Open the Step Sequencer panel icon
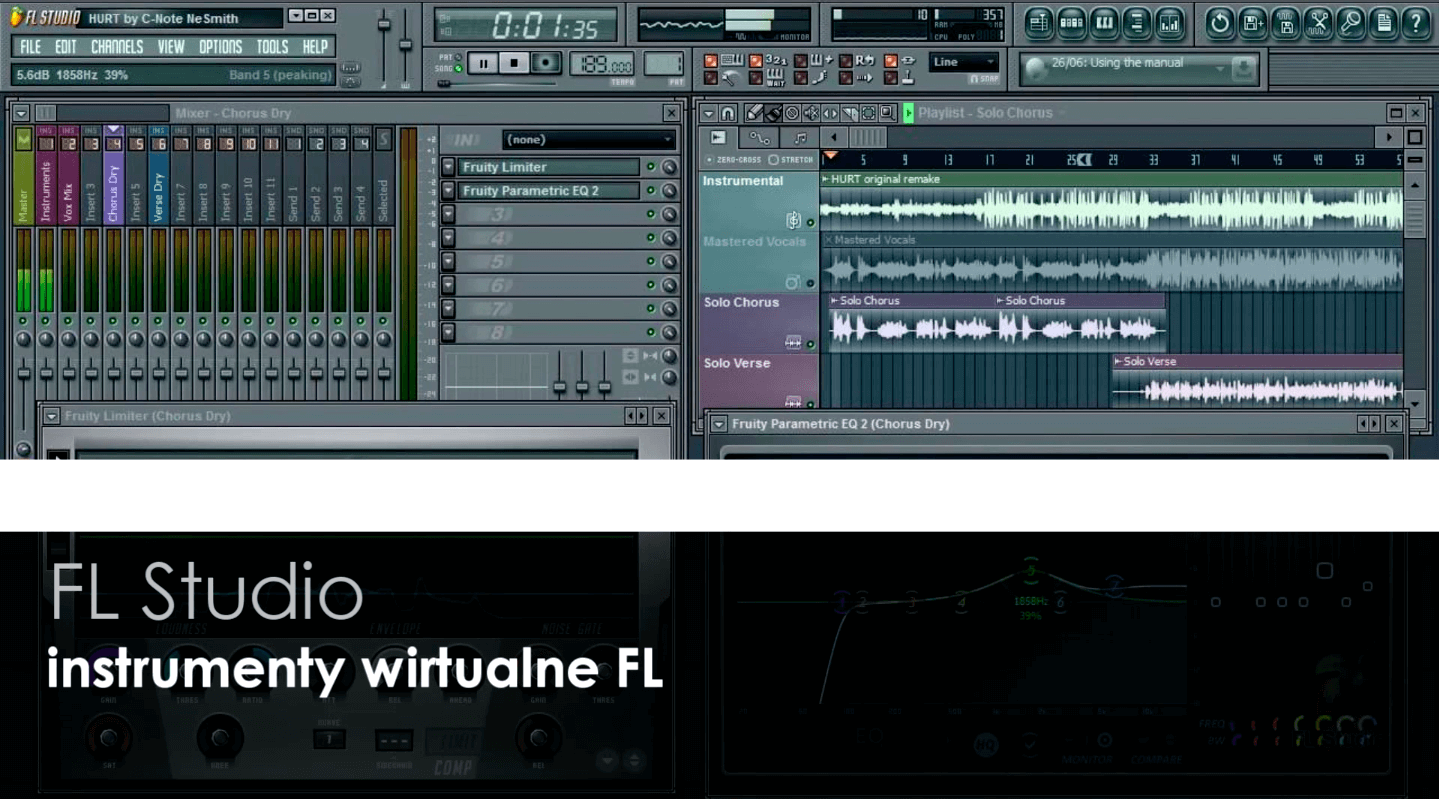The height and width of the screenshot is (799, 1439). tap(1072, 23)
